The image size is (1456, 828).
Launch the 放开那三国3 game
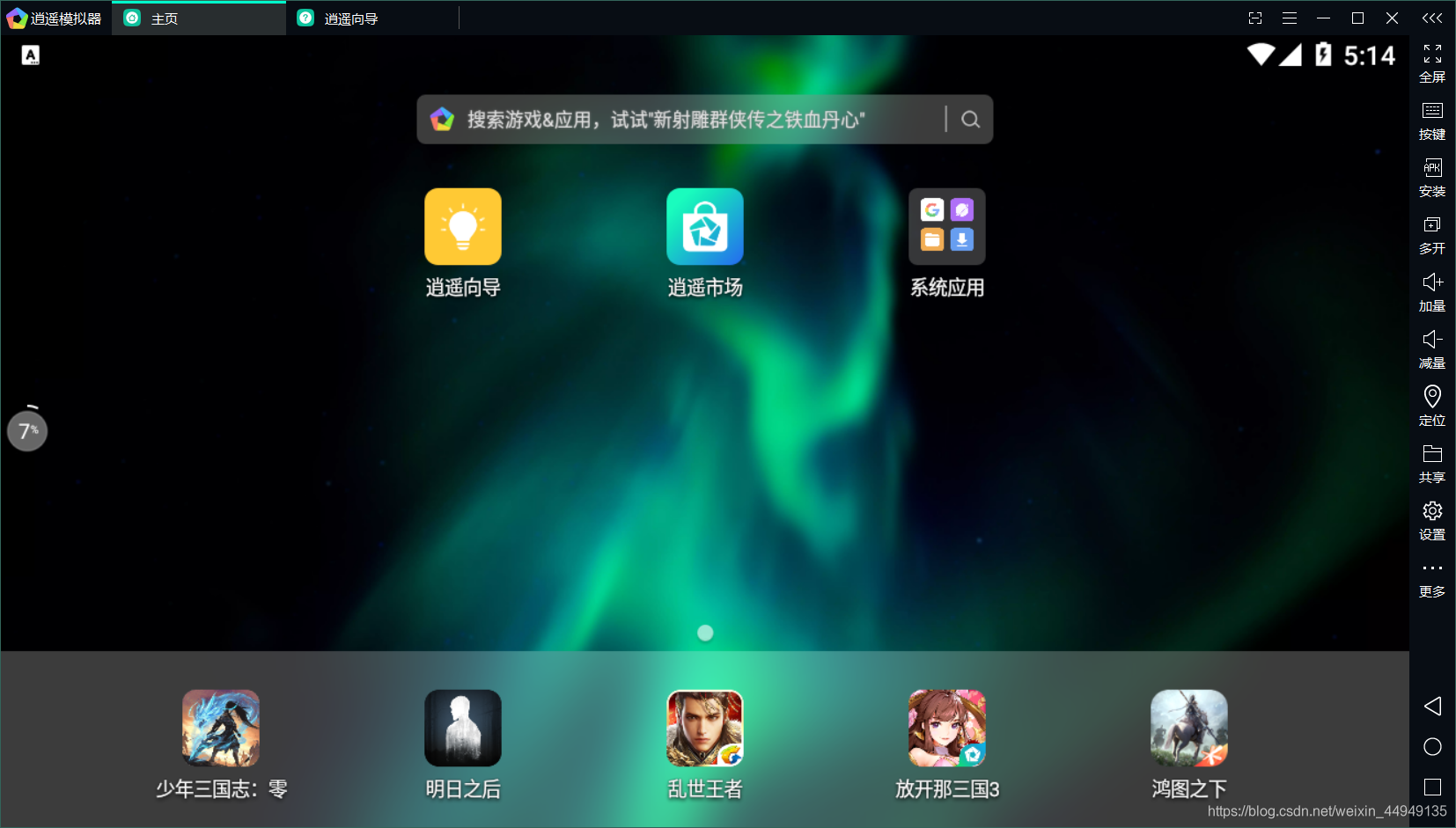point(947,729)
